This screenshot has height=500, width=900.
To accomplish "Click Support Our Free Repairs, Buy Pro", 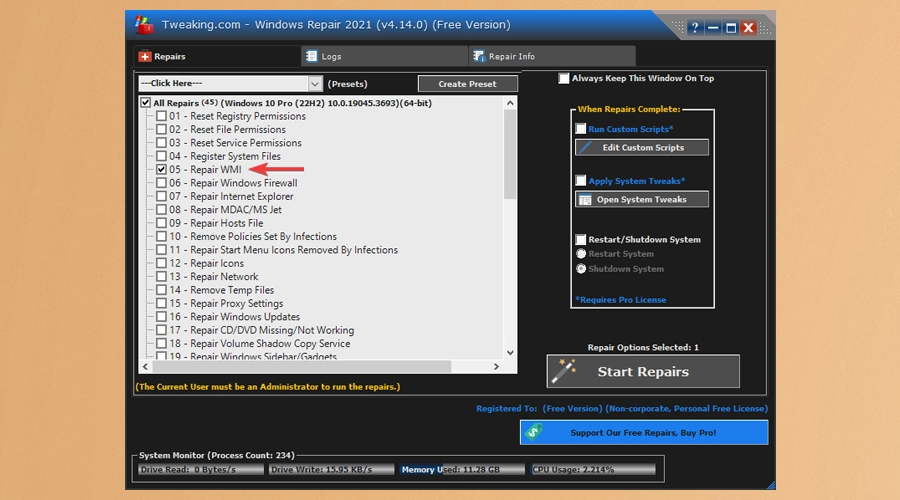I will click(644, 432).
